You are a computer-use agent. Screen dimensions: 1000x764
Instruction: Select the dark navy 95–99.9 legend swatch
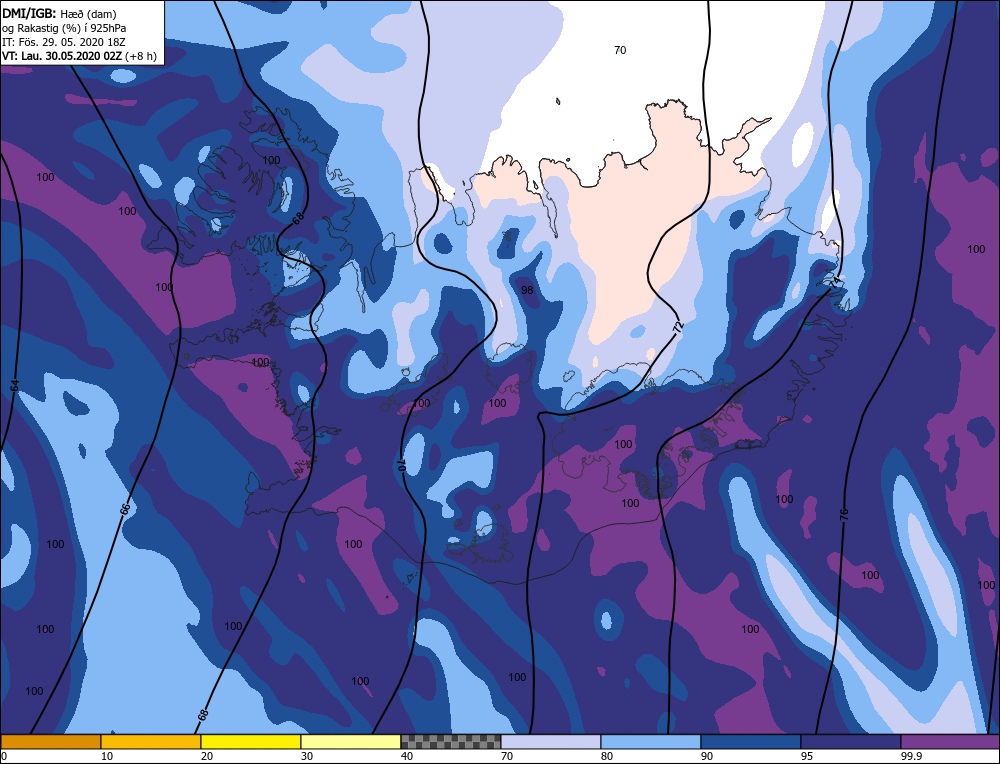coord(851,742)
